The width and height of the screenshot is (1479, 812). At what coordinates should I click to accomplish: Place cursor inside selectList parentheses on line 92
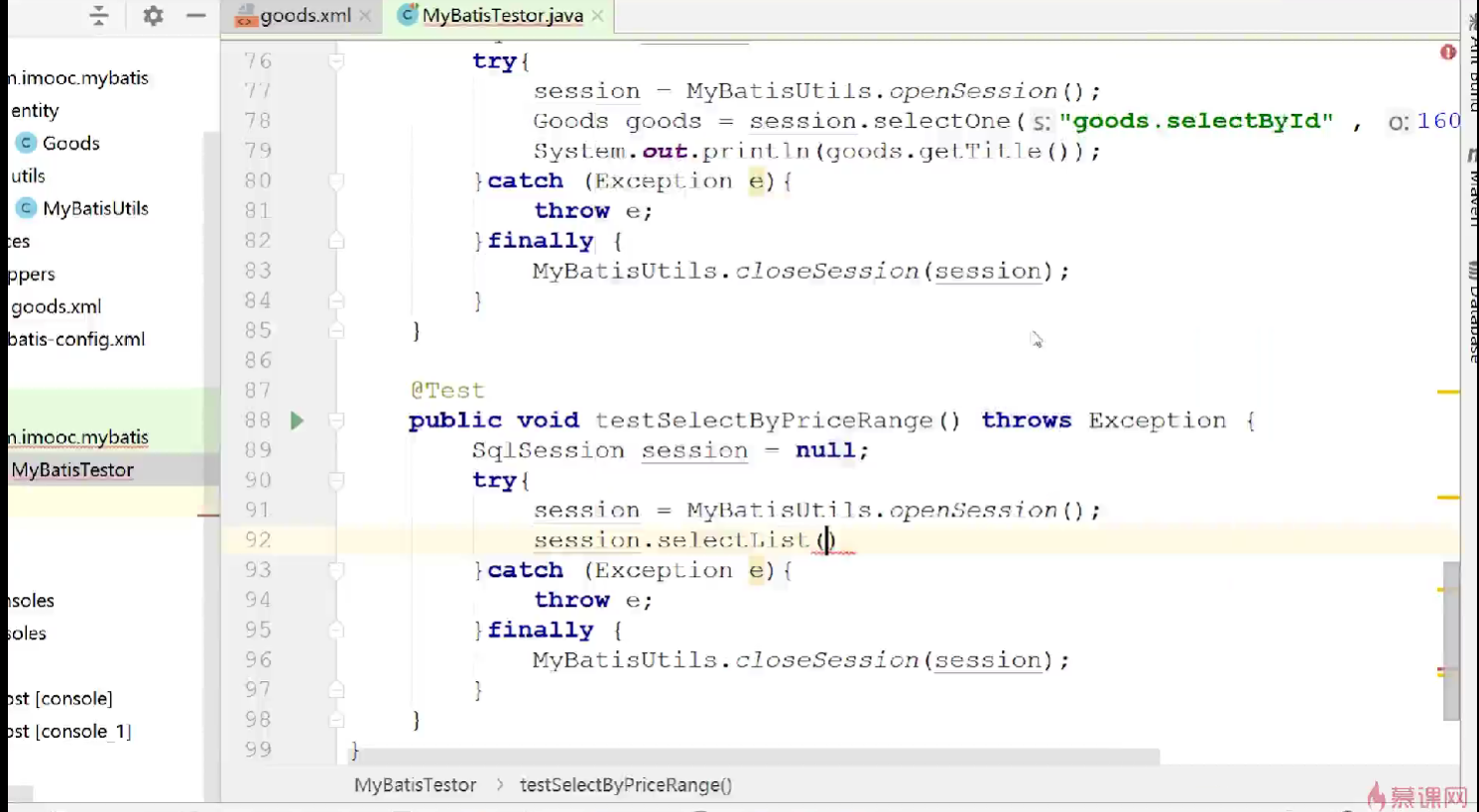pyautogui.click(x=826, y=540)
